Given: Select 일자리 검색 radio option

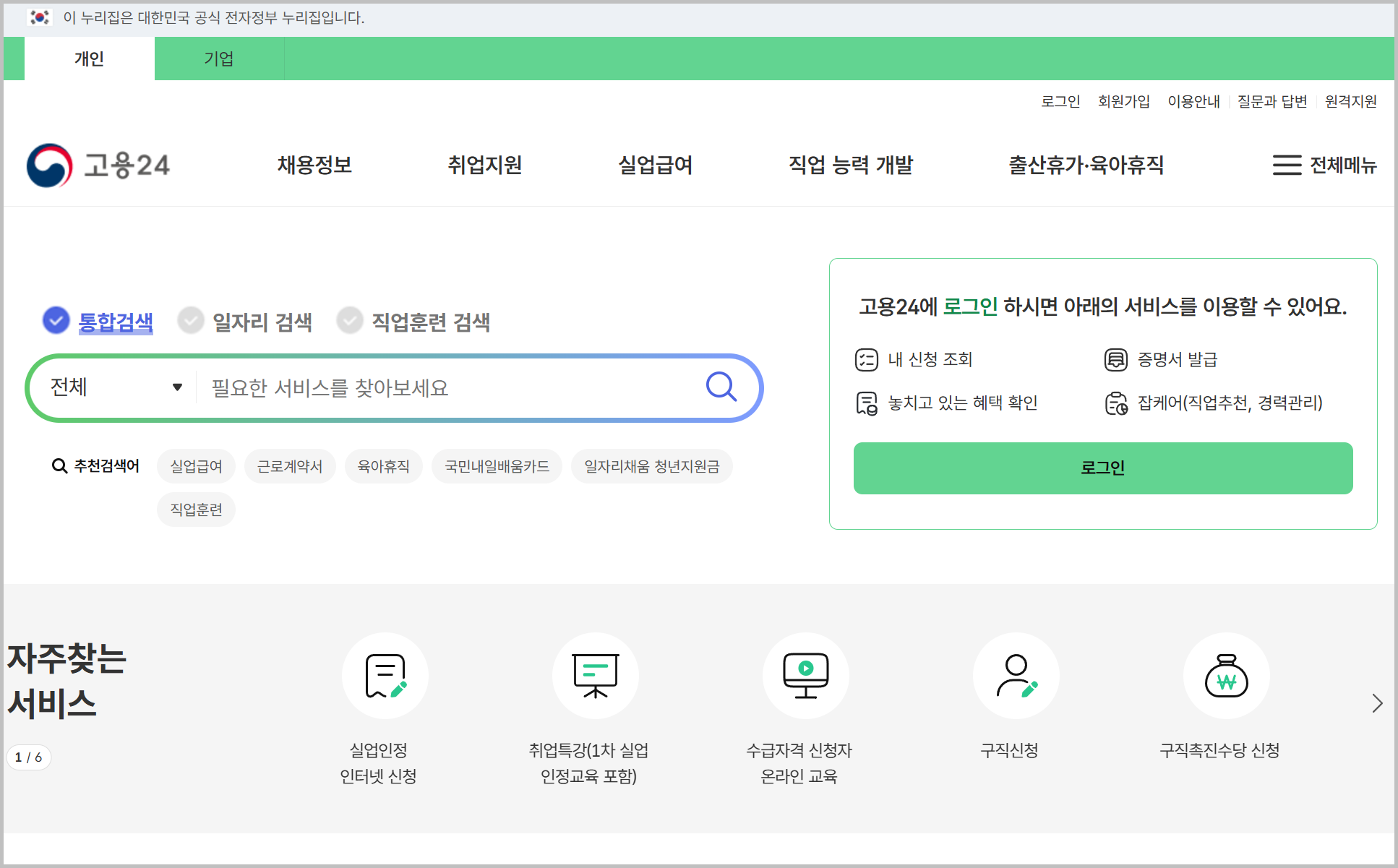Looking at the screenshot, I should [191, 321].
